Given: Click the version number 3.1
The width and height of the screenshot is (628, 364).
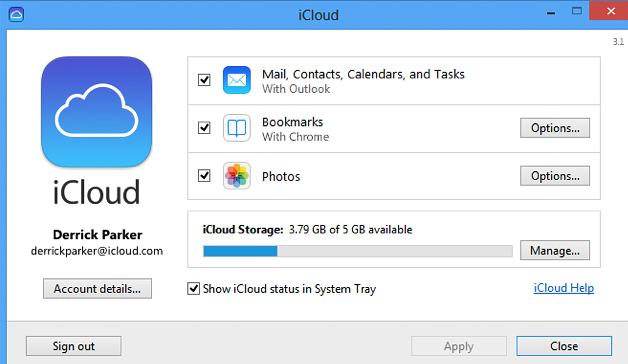Looking at the screenshot, I should coord(618,42).
